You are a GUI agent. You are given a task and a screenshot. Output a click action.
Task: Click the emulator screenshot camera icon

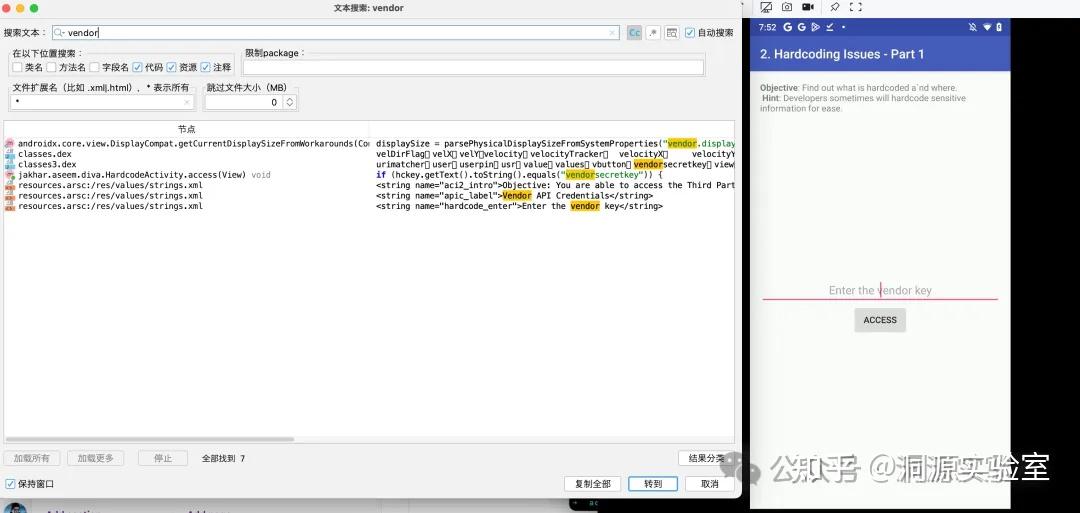click(x=787, y=7)
